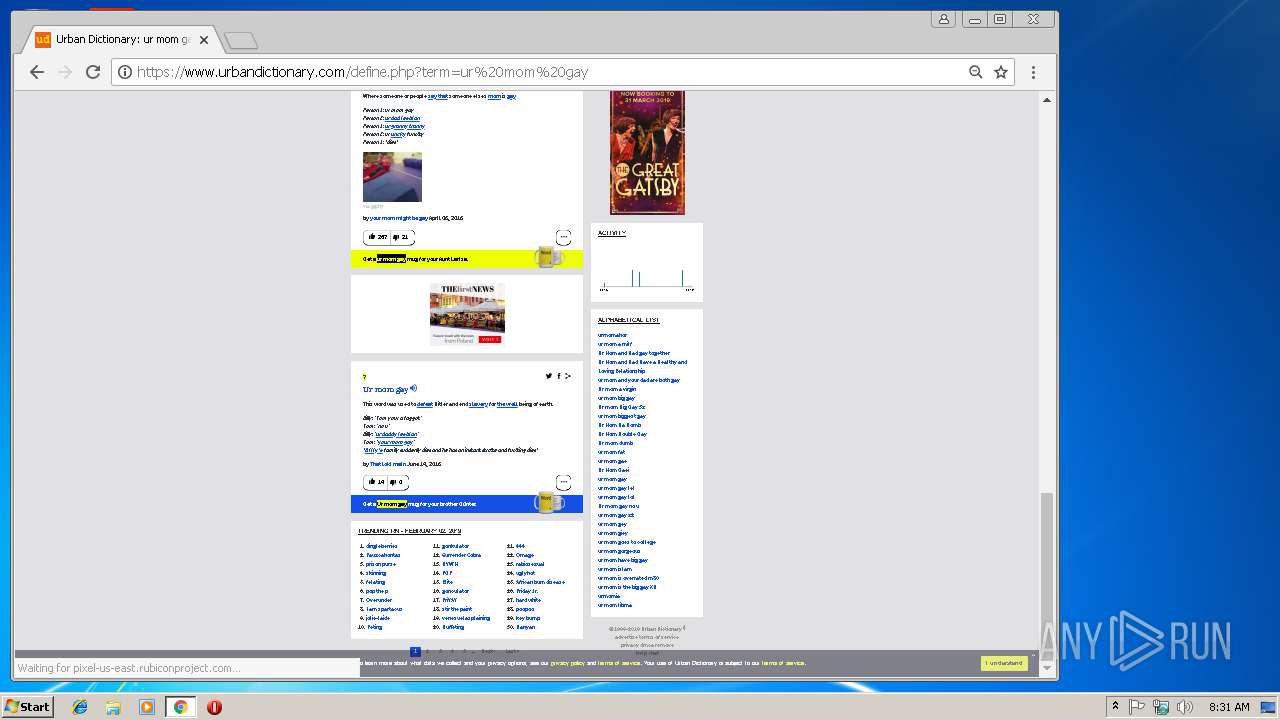The height and width of the screenshot is (720, 1280).
Task: Go to pagination page 2
Action: pyautogui.click(x=428, y=652)
